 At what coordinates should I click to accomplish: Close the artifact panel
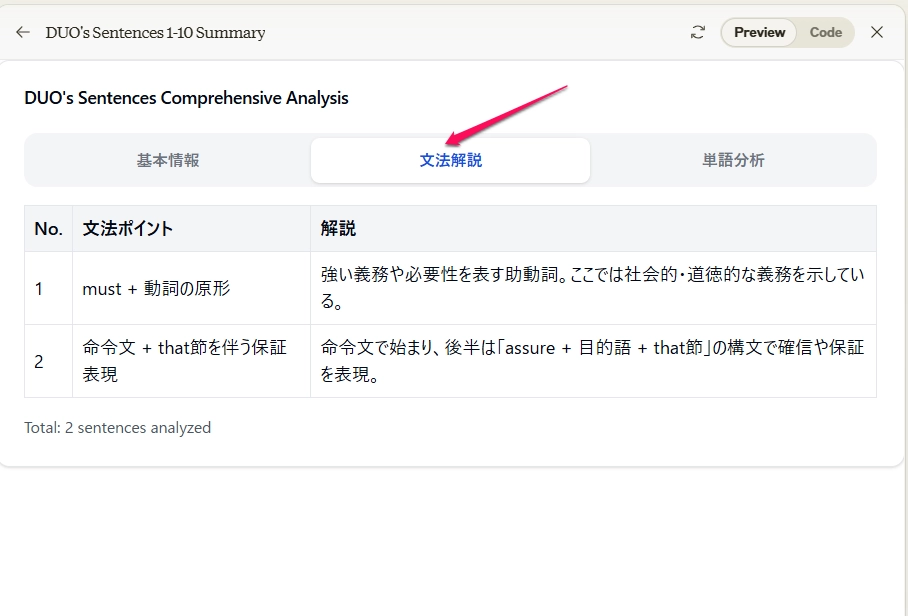[877, 32]
